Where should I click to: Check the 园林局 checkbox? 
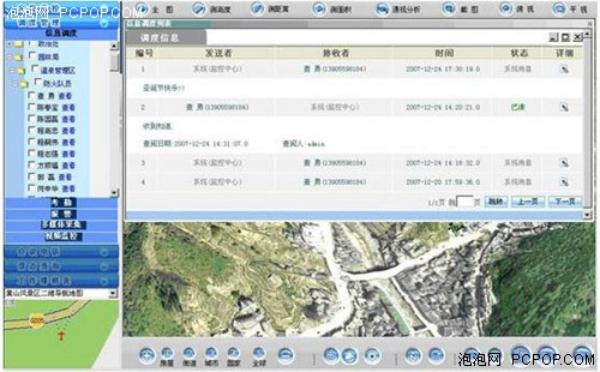[33, 56]
